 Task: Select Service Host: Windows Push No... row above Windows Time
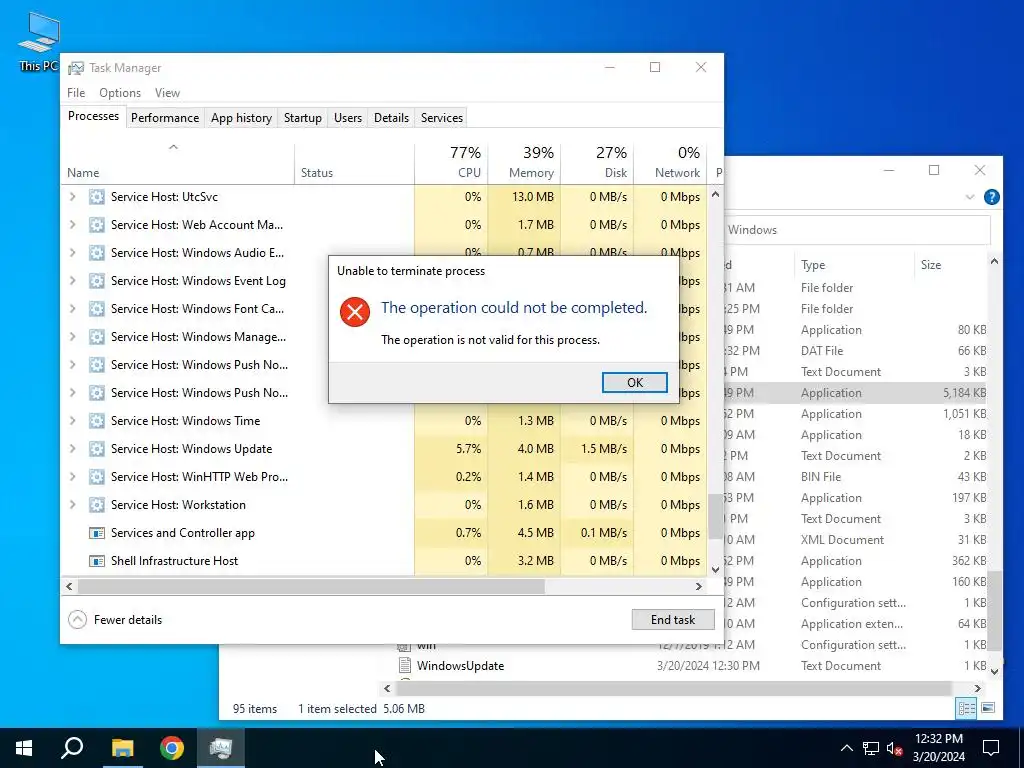coord(199,392)
